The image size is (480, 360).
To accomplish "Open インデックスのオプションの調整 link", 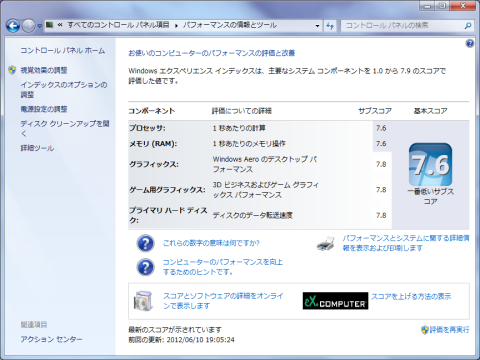I will click(64, 90).
